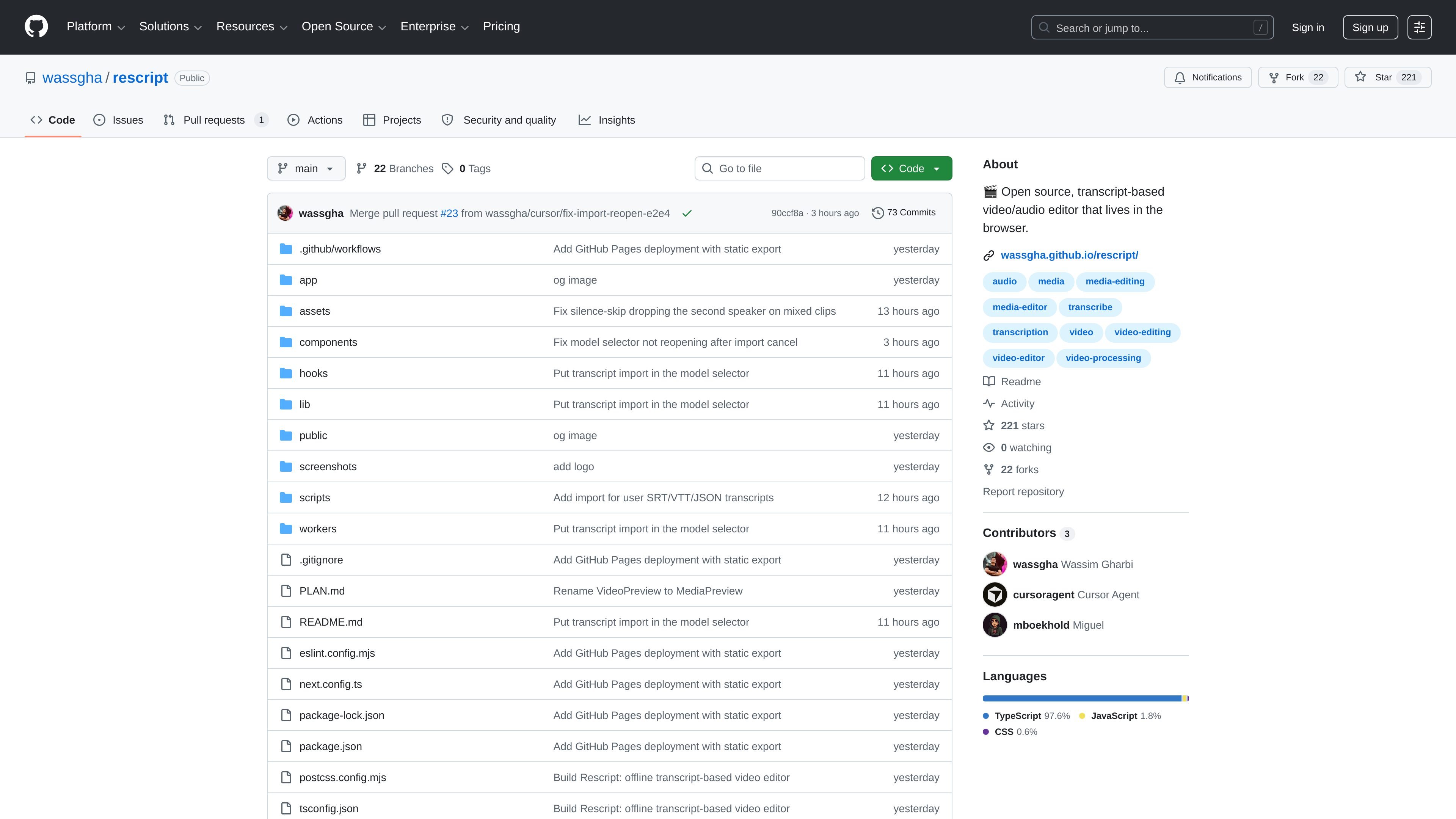This screenshot has height=819, width=1456.
Task: Expand the Solutions menu
Action: tap(170, 27)
